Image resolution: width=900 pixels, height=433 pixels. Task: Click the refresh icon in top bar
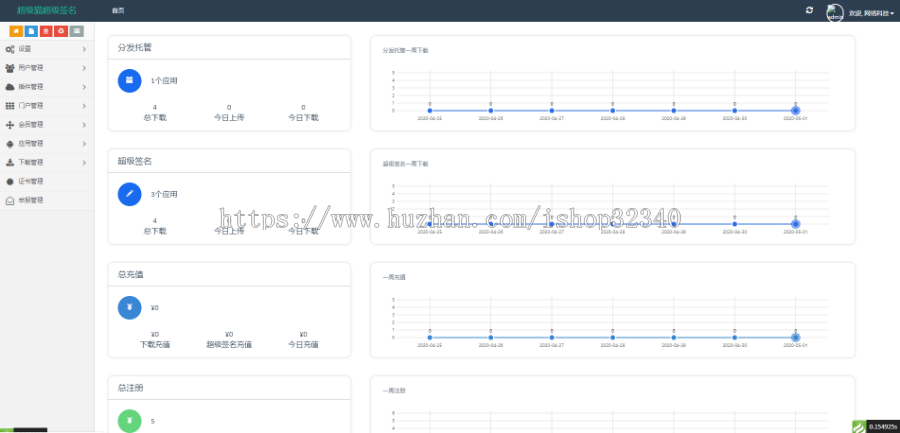809,10
